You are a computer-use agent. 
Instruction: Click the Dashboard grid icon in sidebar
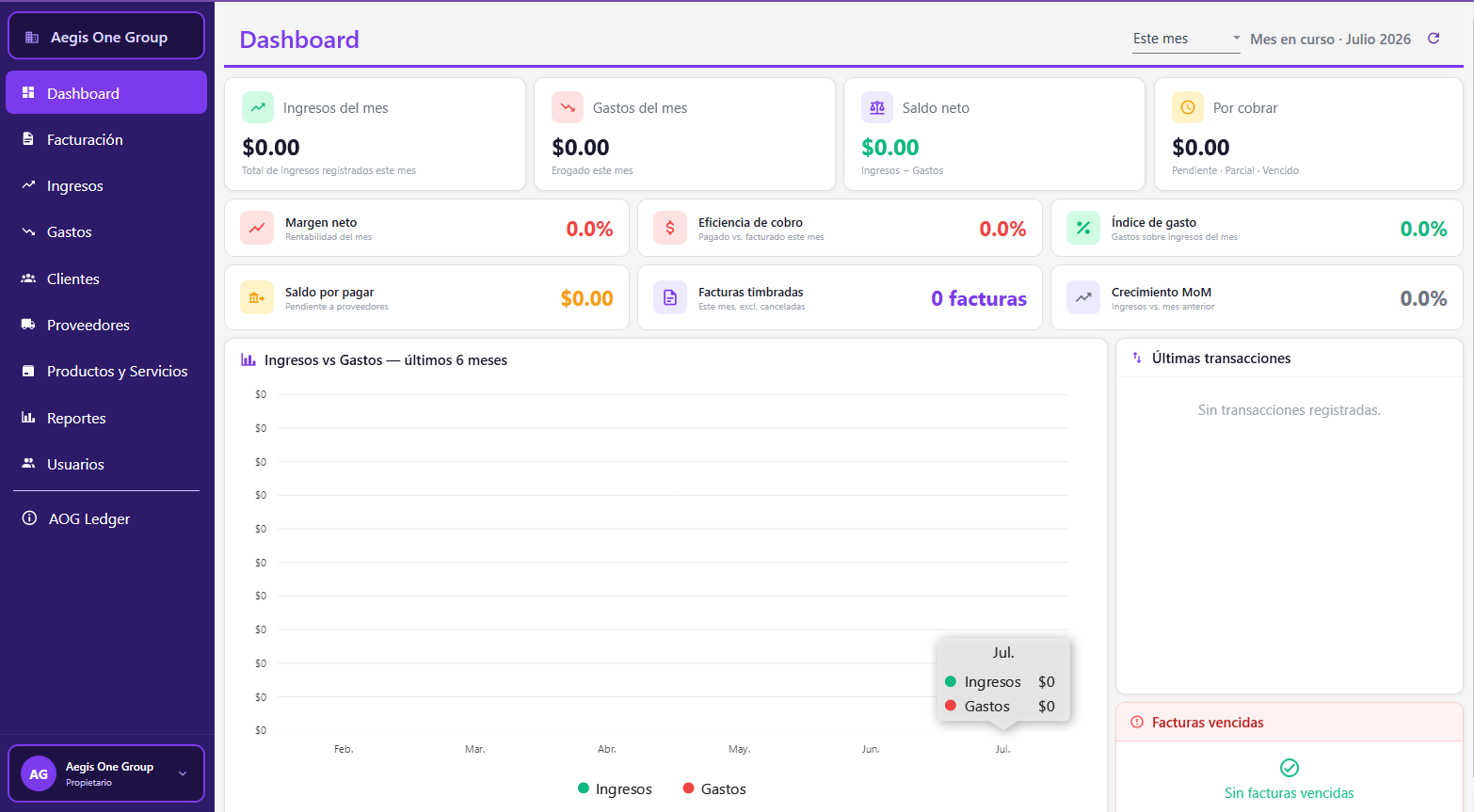[x=28, y=93]
